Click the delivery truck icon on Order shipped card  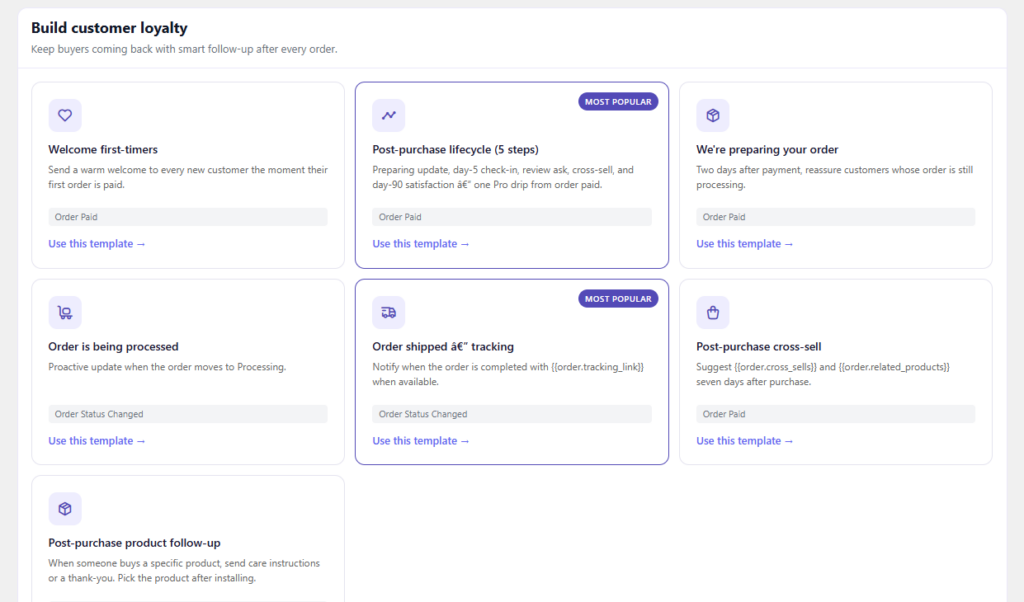[389, 313]
